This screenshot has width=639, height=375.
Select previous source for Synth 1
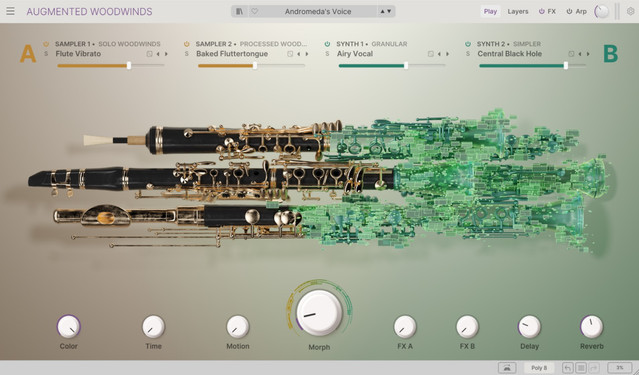[439, 54]
